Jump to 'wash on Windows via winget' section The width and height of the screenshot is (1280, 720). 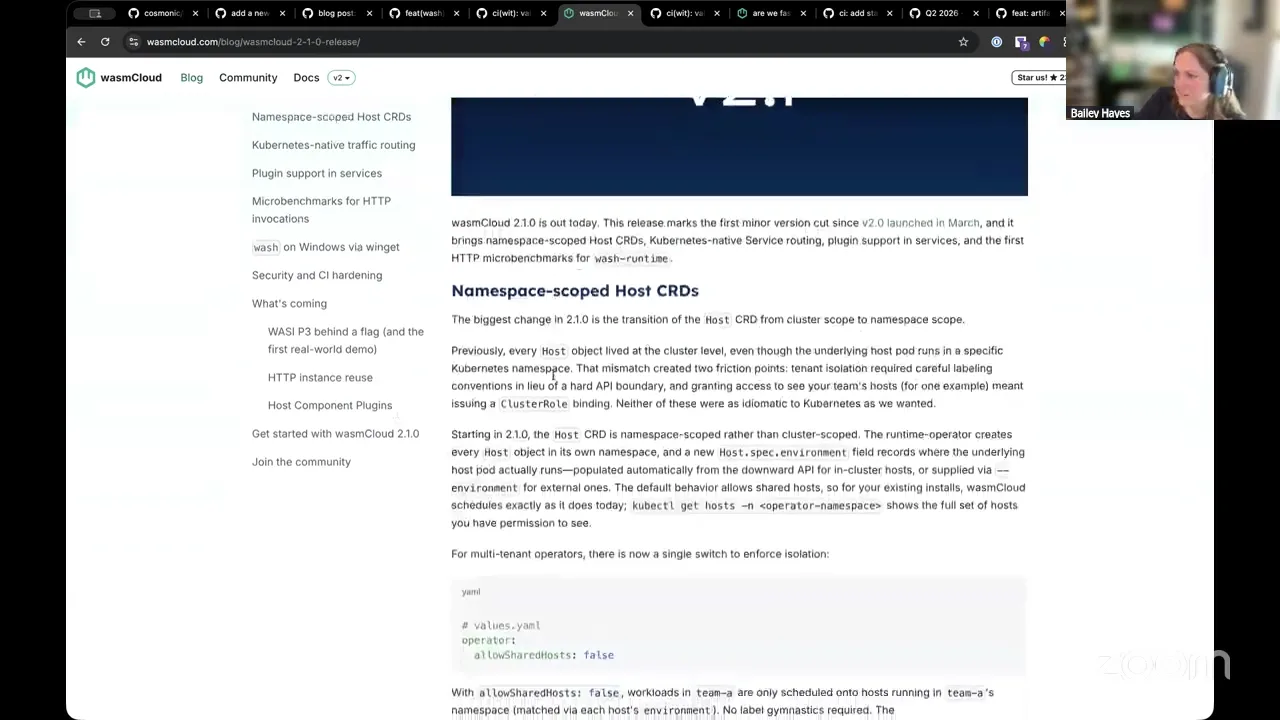pos(325,247)
